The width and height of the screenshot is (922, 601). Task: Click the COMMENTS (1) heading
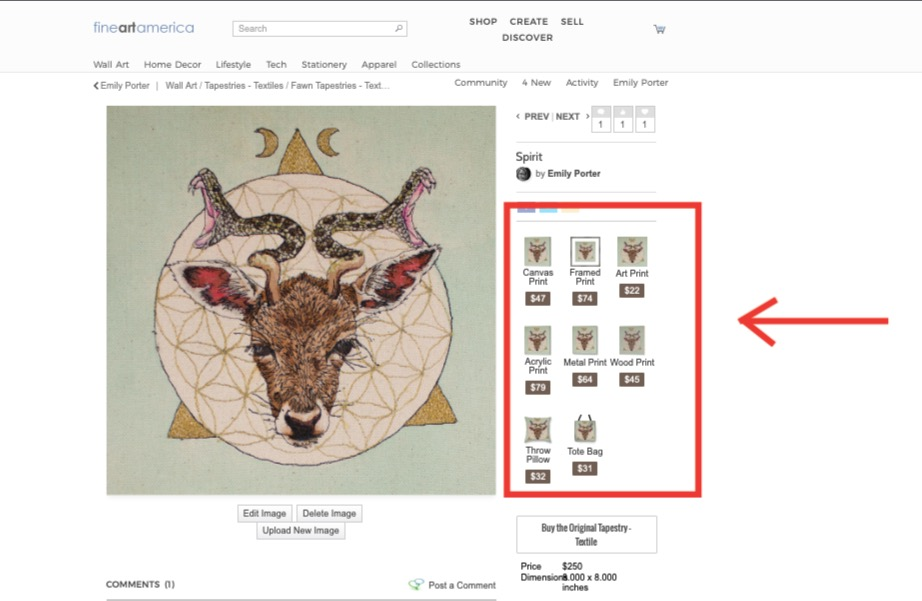point(140,585)
